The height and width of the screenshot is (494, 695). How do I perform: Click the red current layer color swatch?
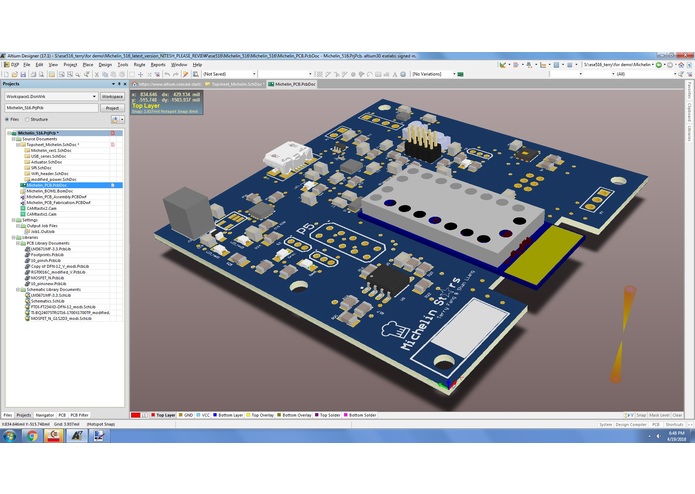tap(135, 415)
